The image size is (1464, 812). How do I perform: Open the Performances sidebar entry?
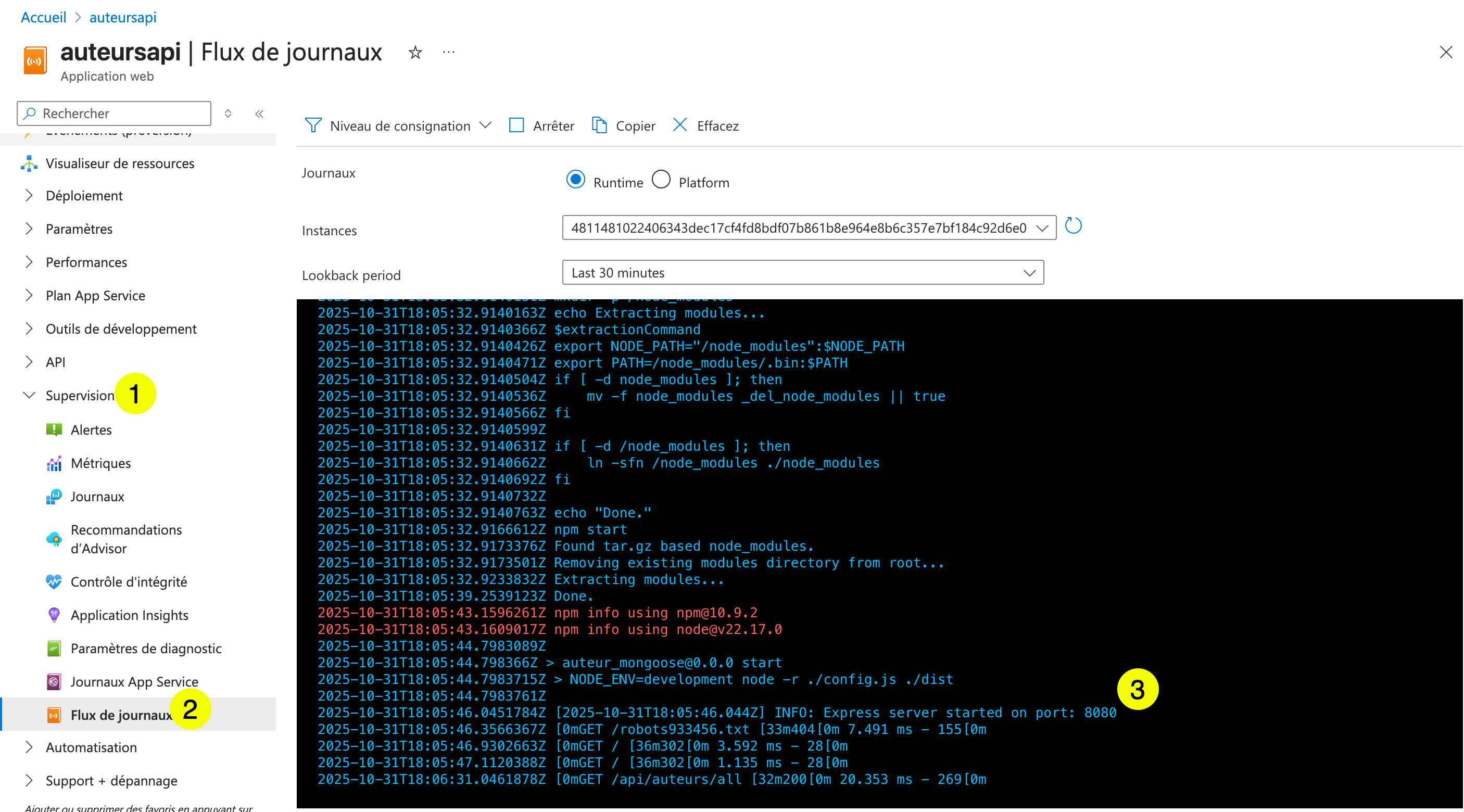[x=86, y=262]
